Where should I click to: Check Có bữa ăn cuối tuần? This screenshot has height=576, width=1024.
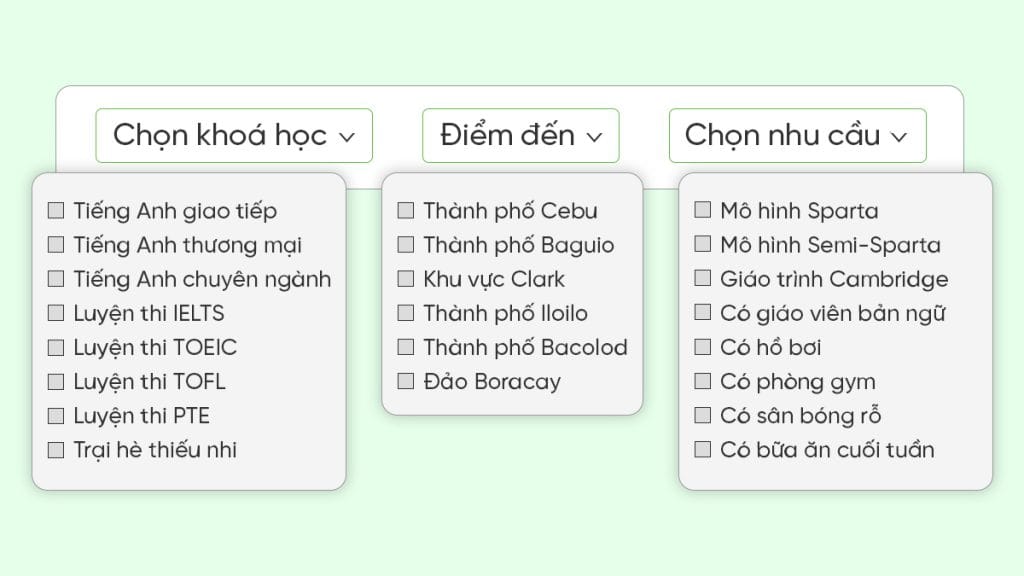702,449
